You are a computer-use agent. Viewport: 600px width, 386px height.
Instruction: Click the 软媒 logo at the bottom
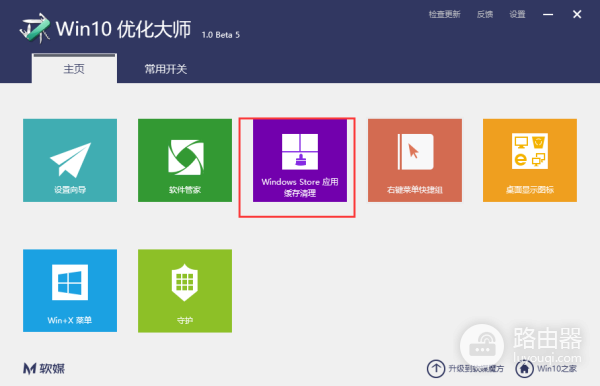tap(44, 369)
